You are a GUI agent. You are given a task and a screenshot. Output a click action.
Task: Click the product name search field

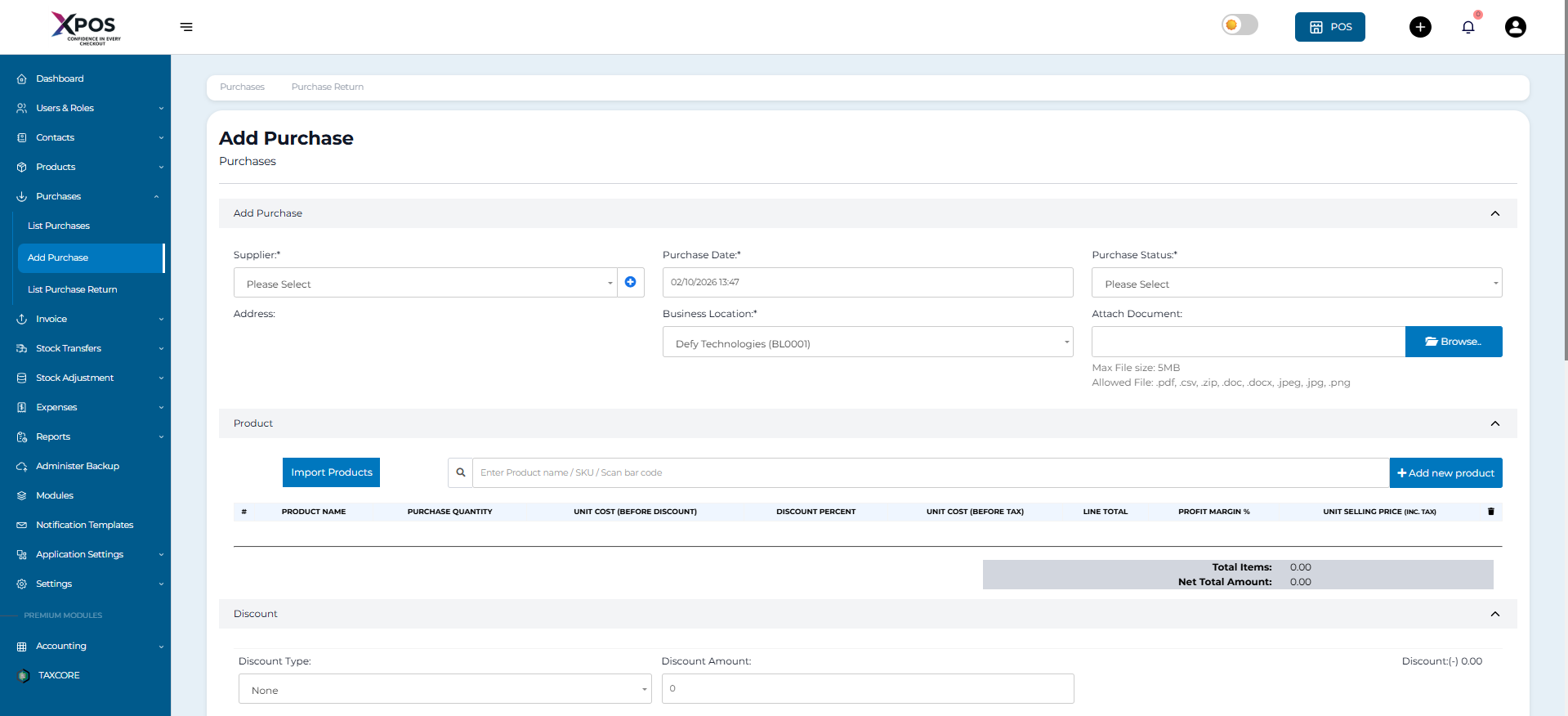(x=930, y=472)
